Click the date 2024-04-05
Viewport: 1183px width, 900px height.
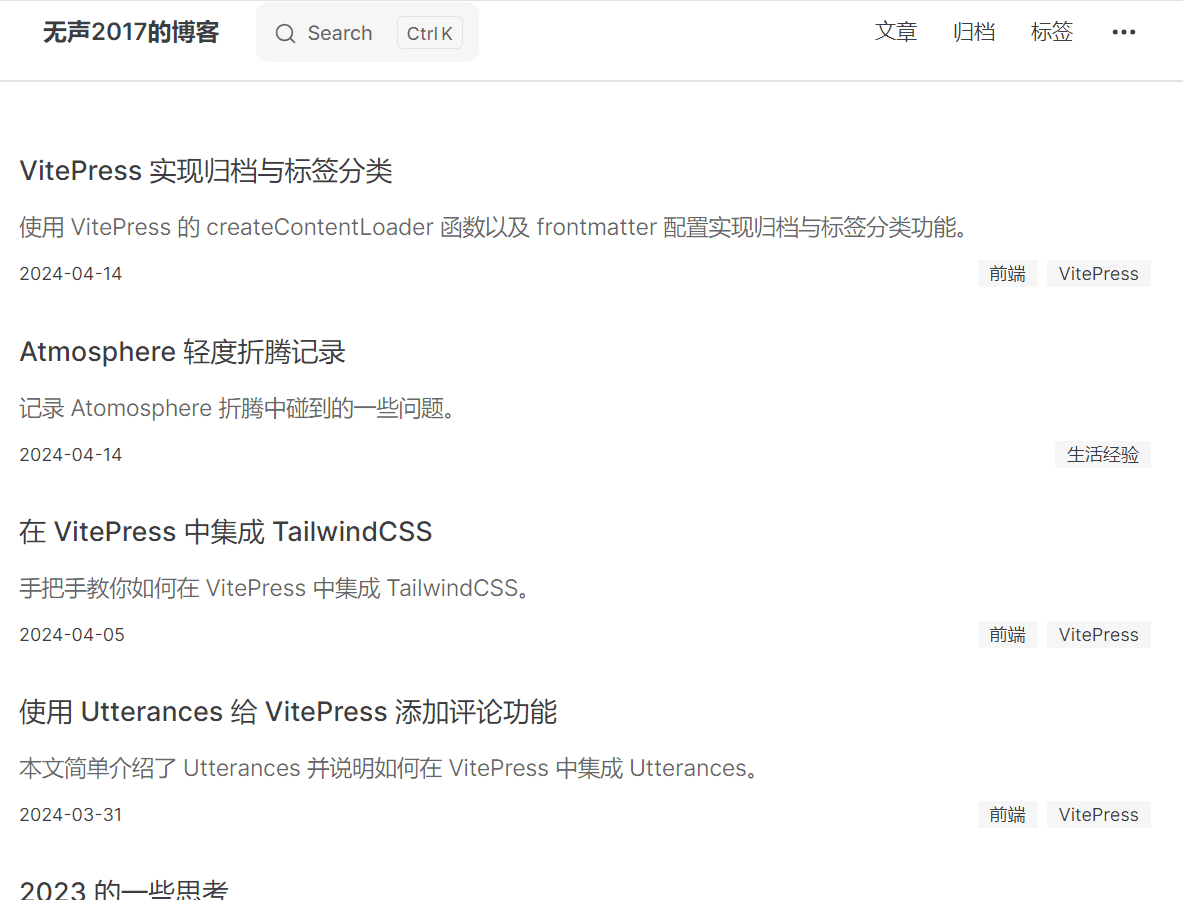coord(72,635)
